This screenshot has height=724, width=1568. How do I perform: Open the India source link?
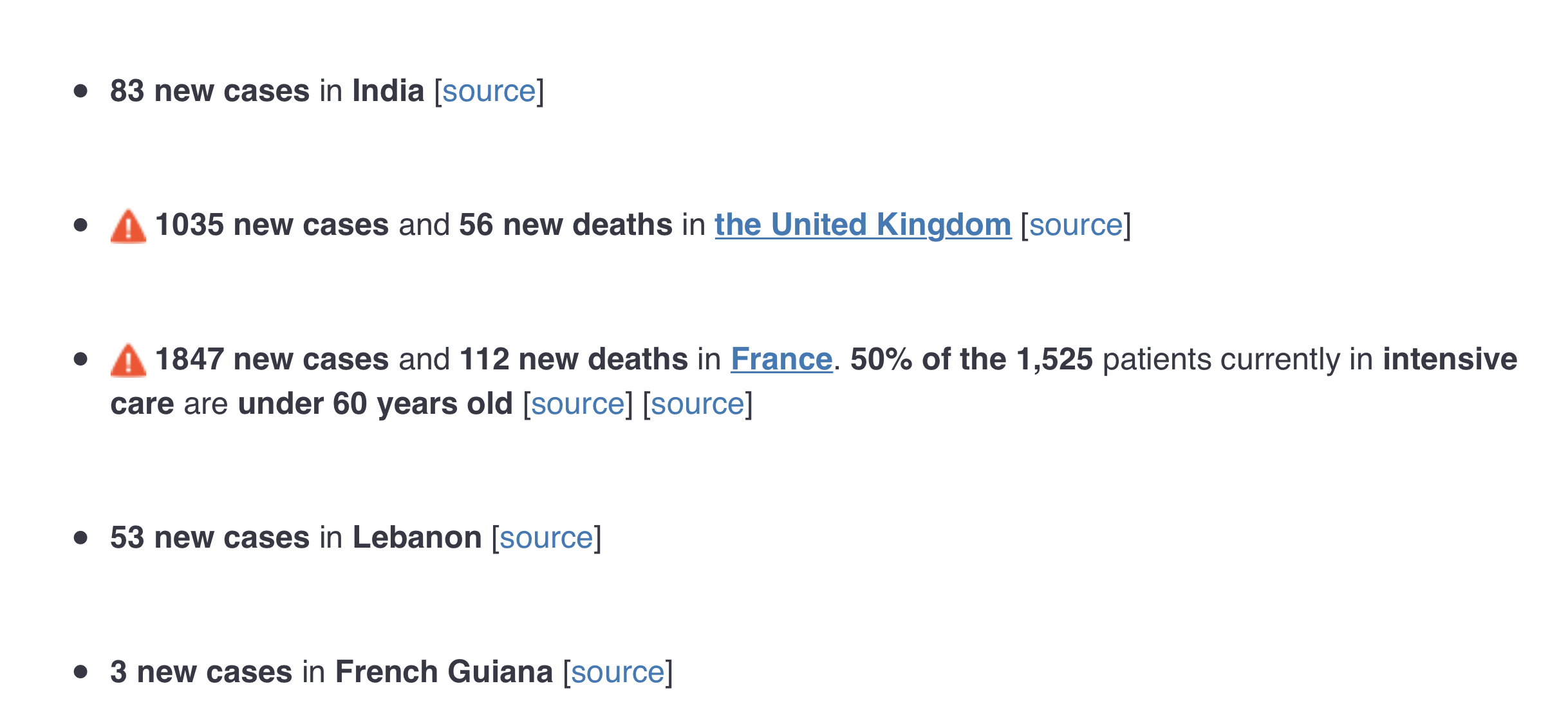[x=489, y=91]
